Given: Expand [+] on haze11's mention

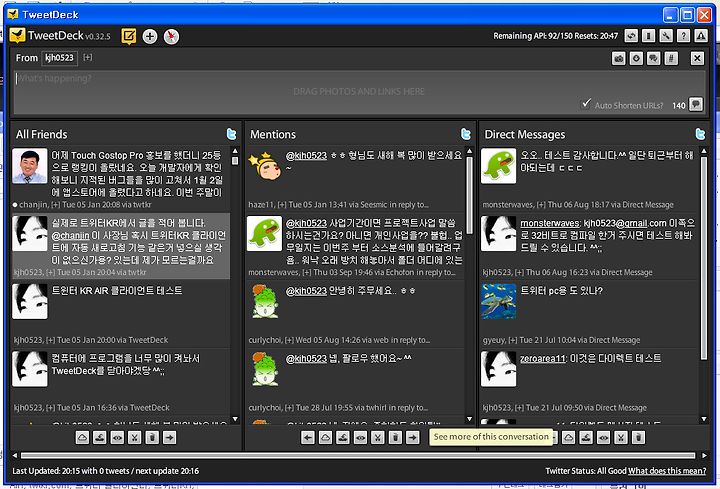Looking at the screenshot, I should [282, 205].
